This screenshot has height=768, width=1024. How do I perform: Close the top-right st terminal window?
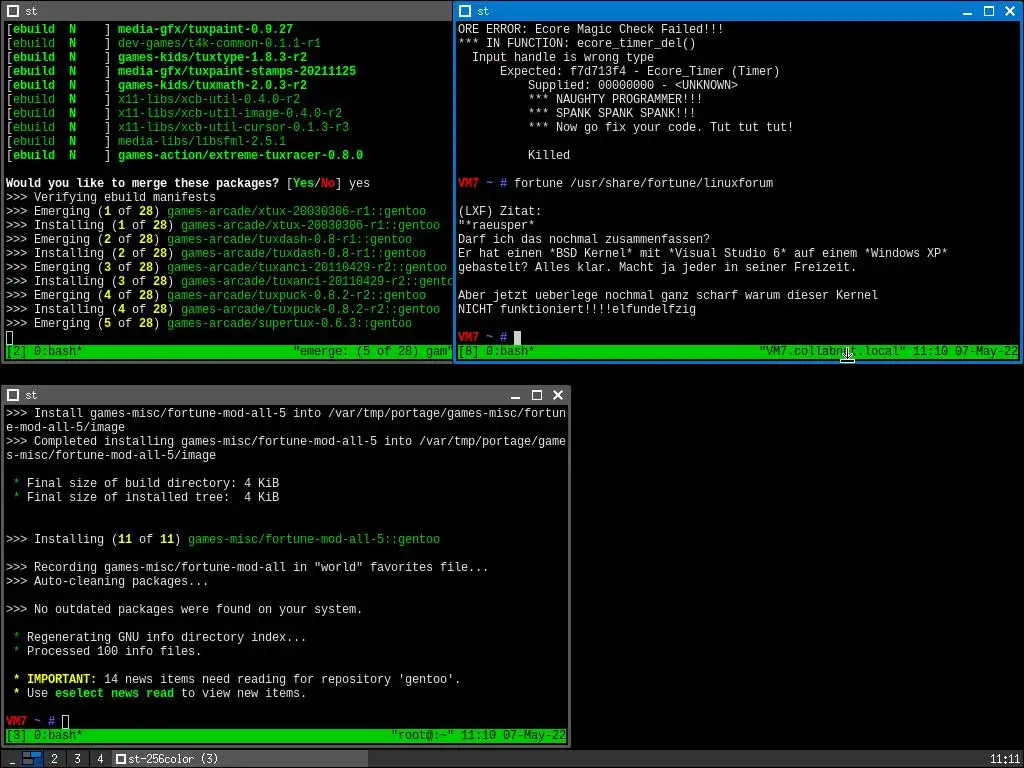(x=1010, y=11)
